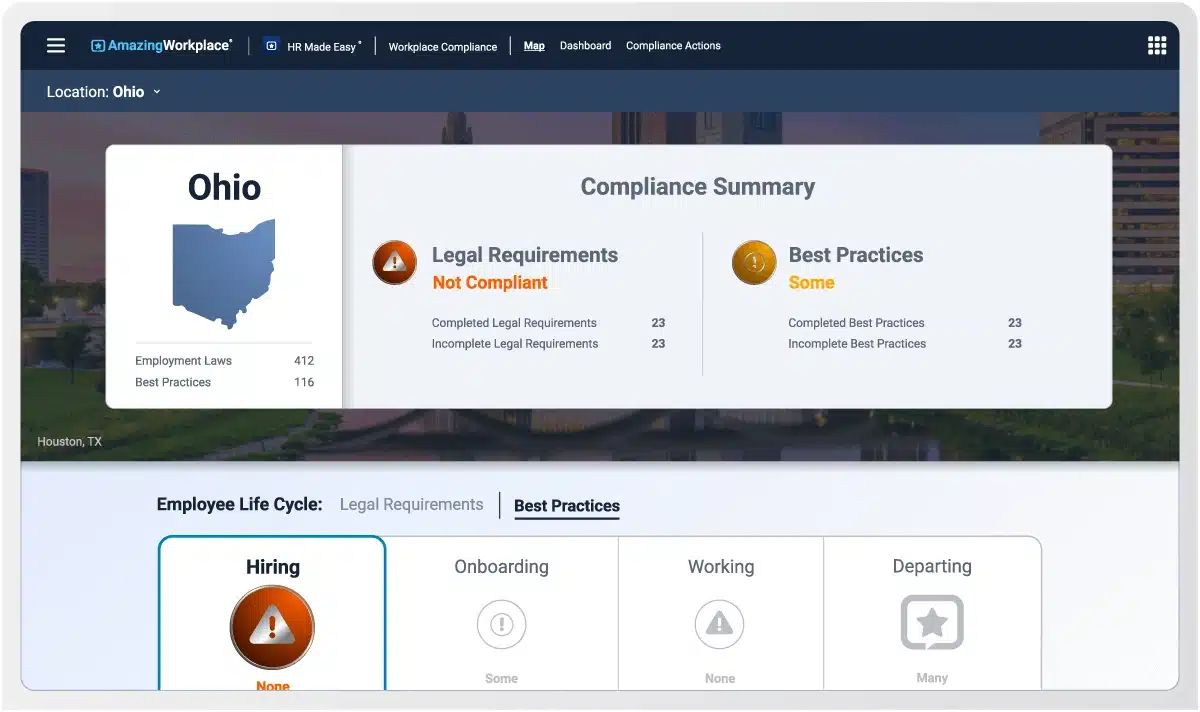1200x712 pixels.
Task: Expand the Location: Ohio dropdown
Action: [x=104, y=92]
